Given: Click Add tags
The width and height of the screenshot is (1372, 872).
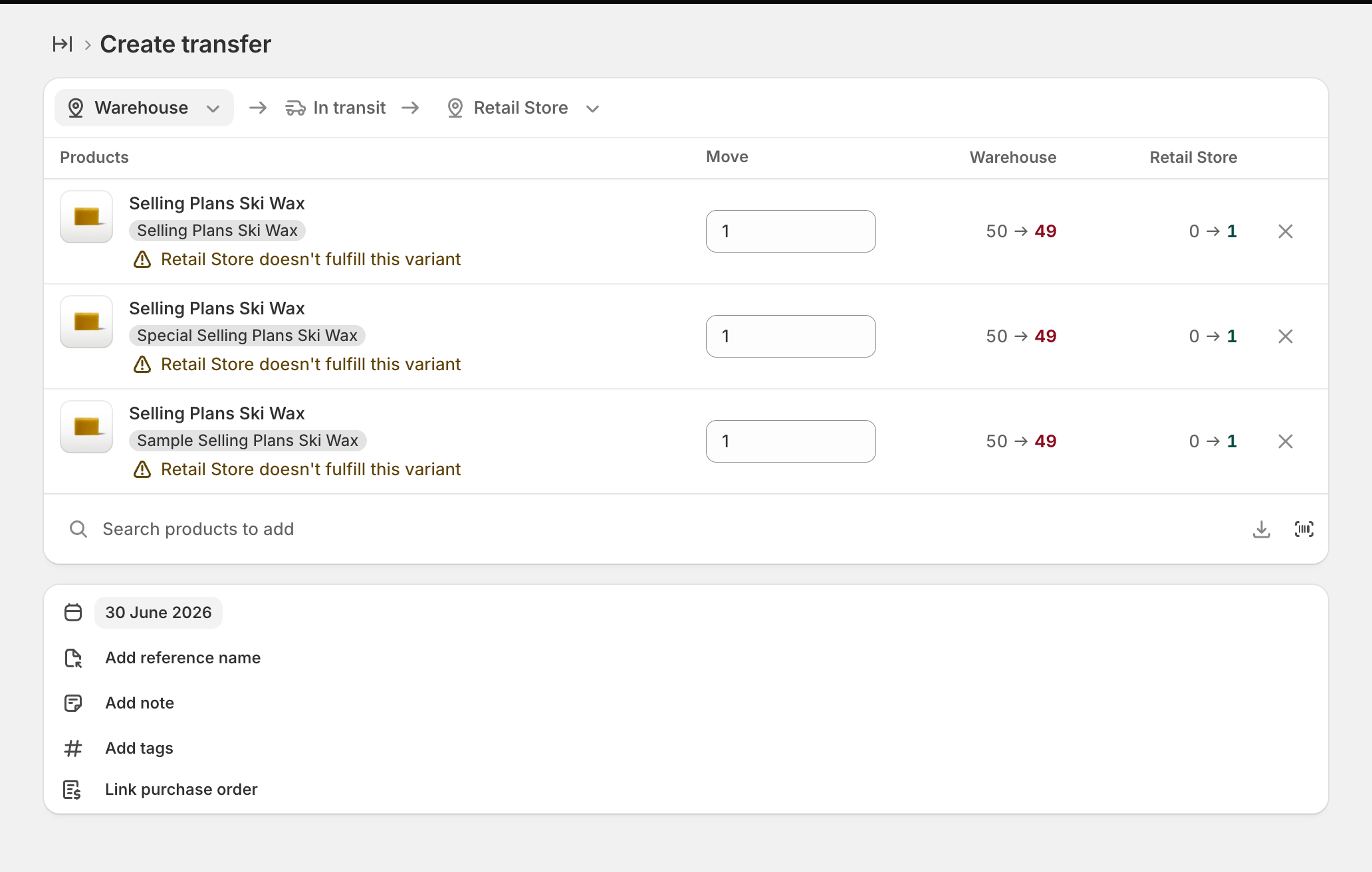Looking at the screenshot, I should point(139,748).
